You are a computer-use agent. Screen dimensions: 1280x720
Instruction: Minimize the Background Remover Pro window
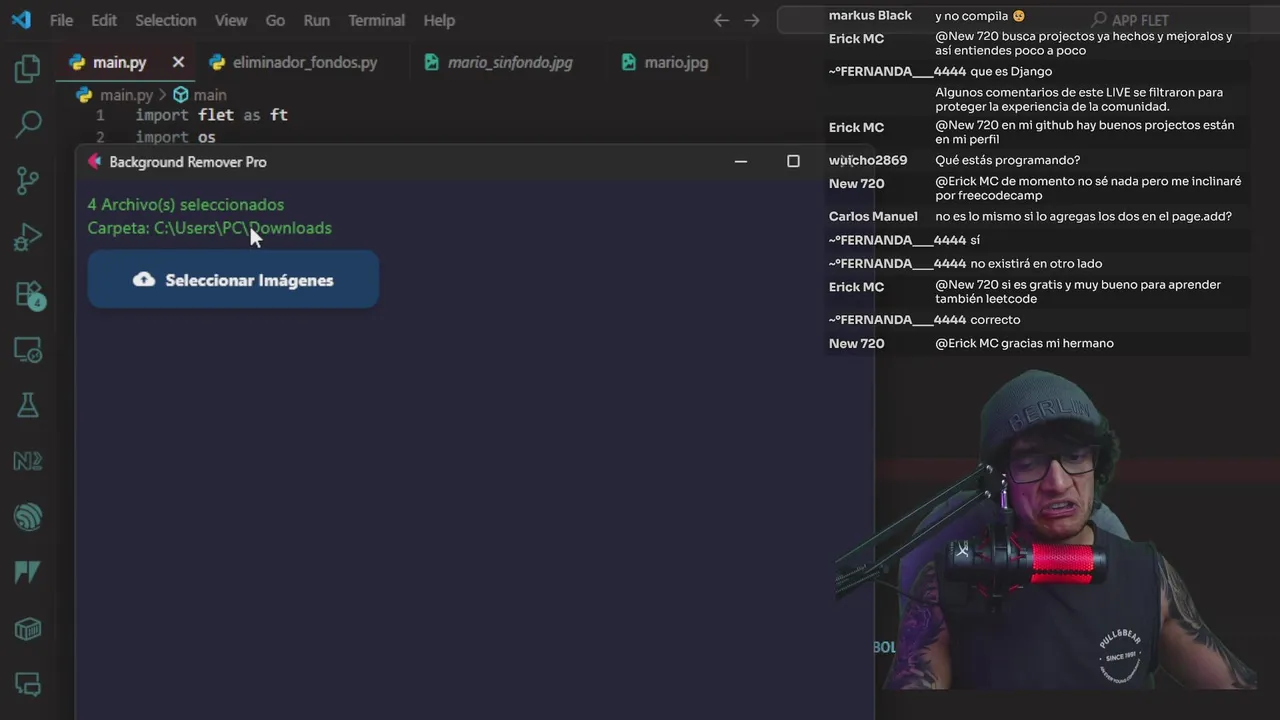741,161
